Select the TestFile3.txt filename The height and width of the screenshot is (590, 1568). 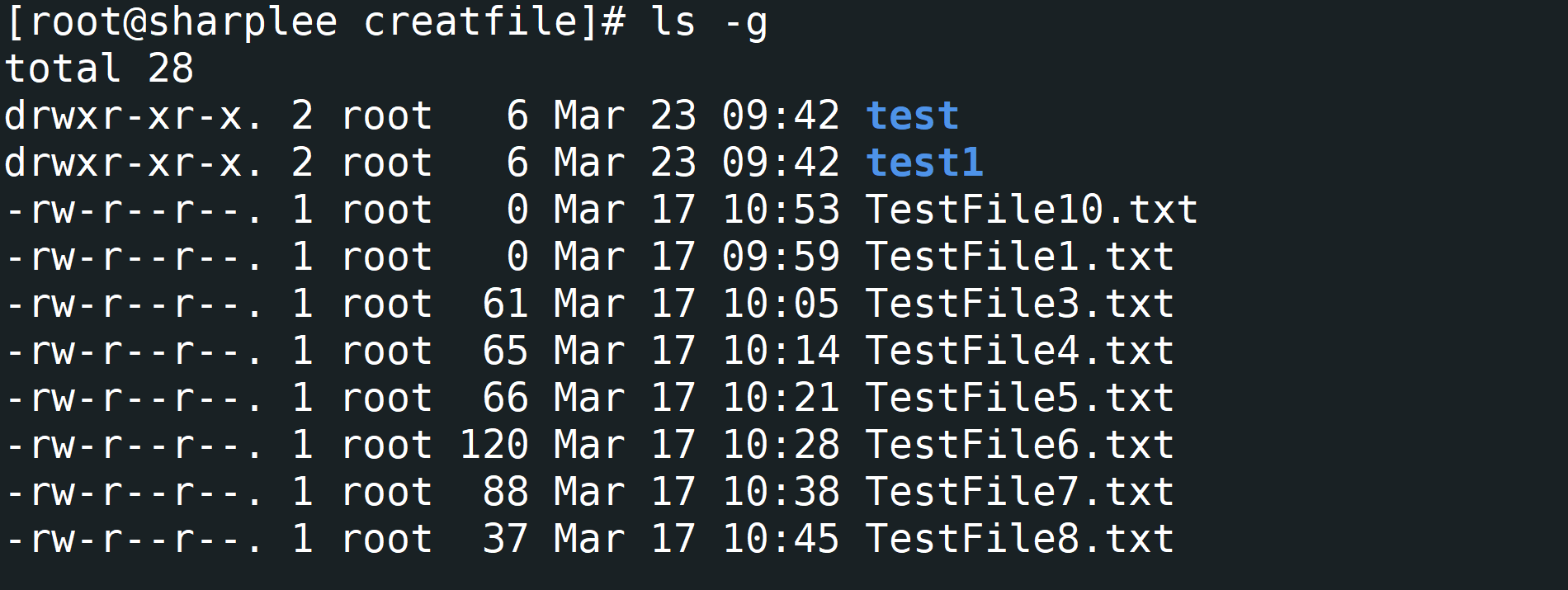[1019, 304]
